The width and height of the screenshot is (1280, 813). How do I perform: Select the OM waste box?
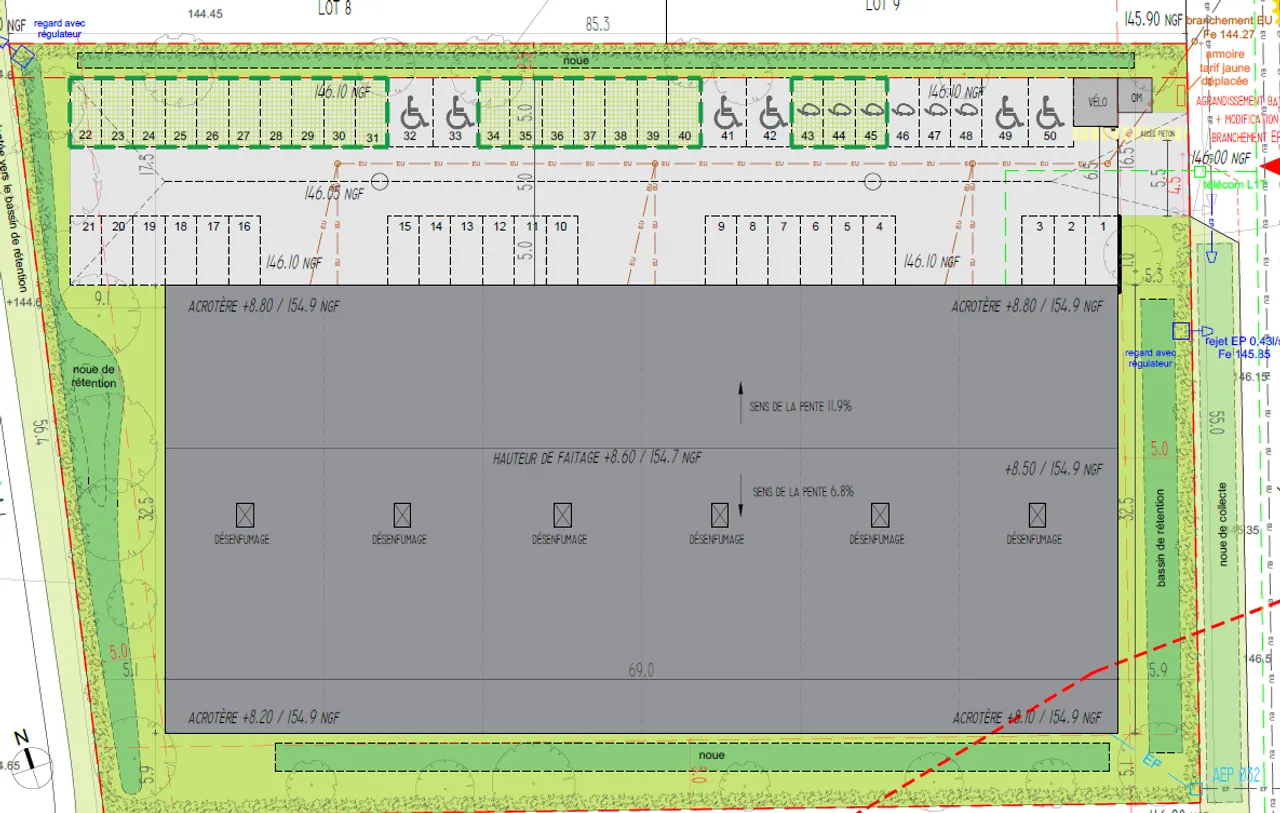(1135, 97)
